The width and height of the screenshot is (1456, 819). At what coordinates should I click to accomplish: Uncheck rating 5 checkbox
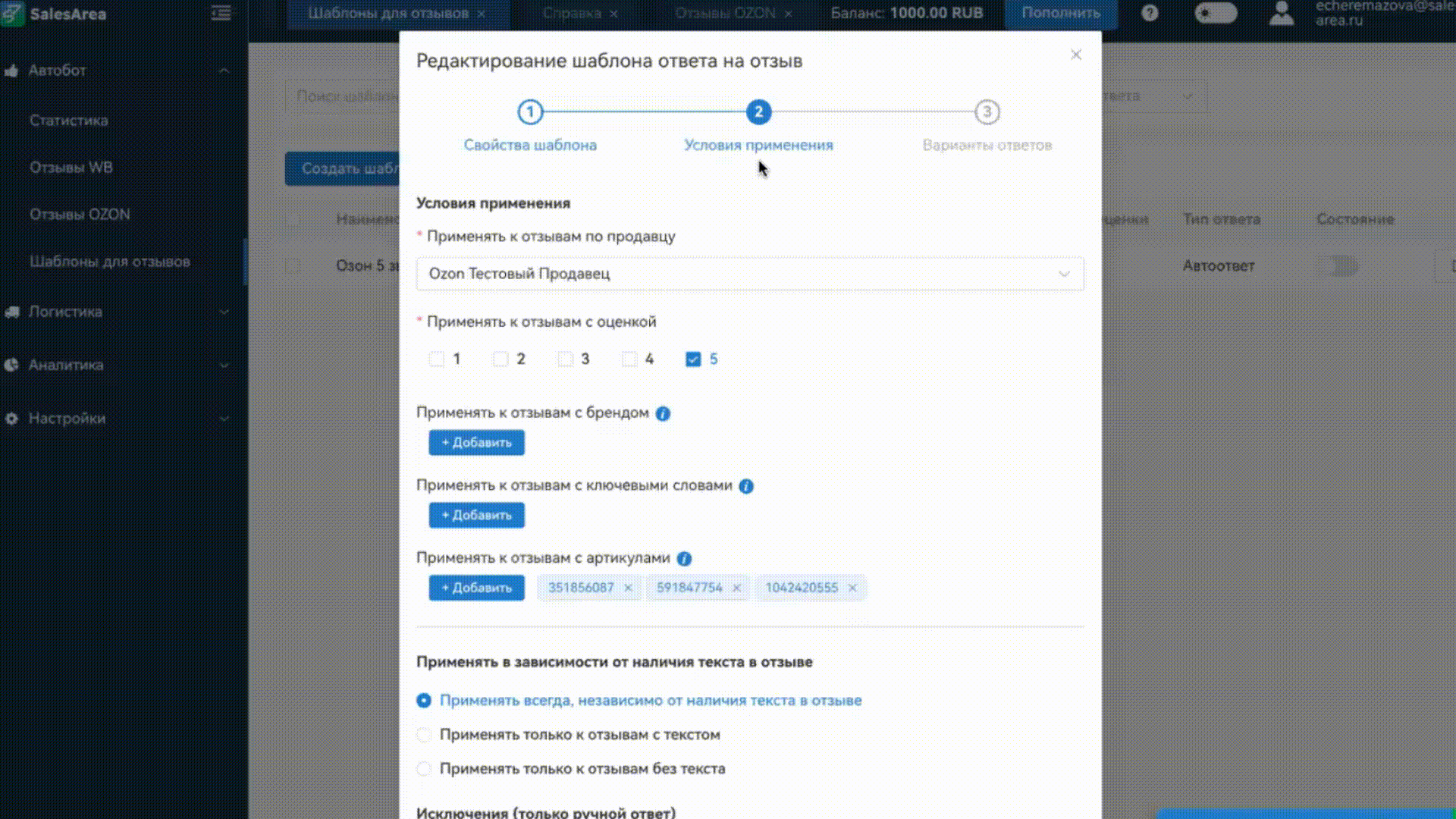693,359
